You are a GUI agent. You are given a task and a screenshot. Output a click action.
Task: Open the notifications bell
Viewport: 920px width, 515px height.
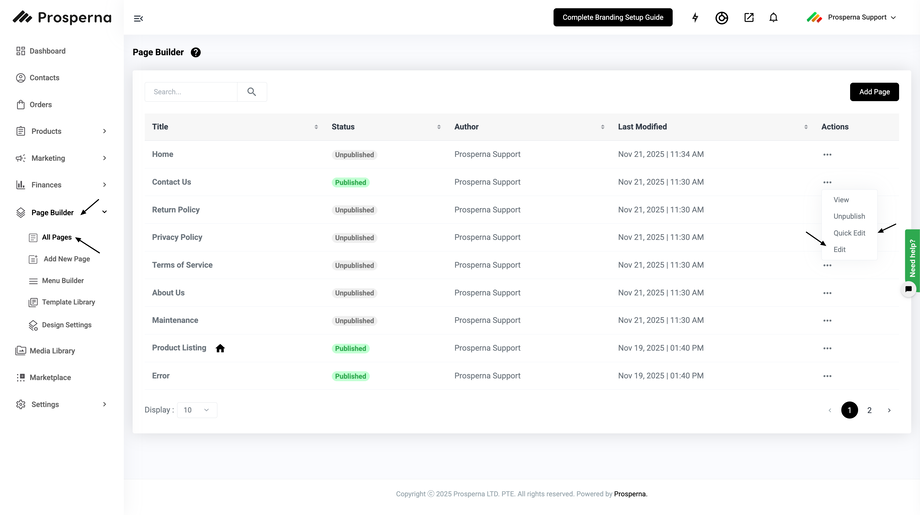click(773, 18)
